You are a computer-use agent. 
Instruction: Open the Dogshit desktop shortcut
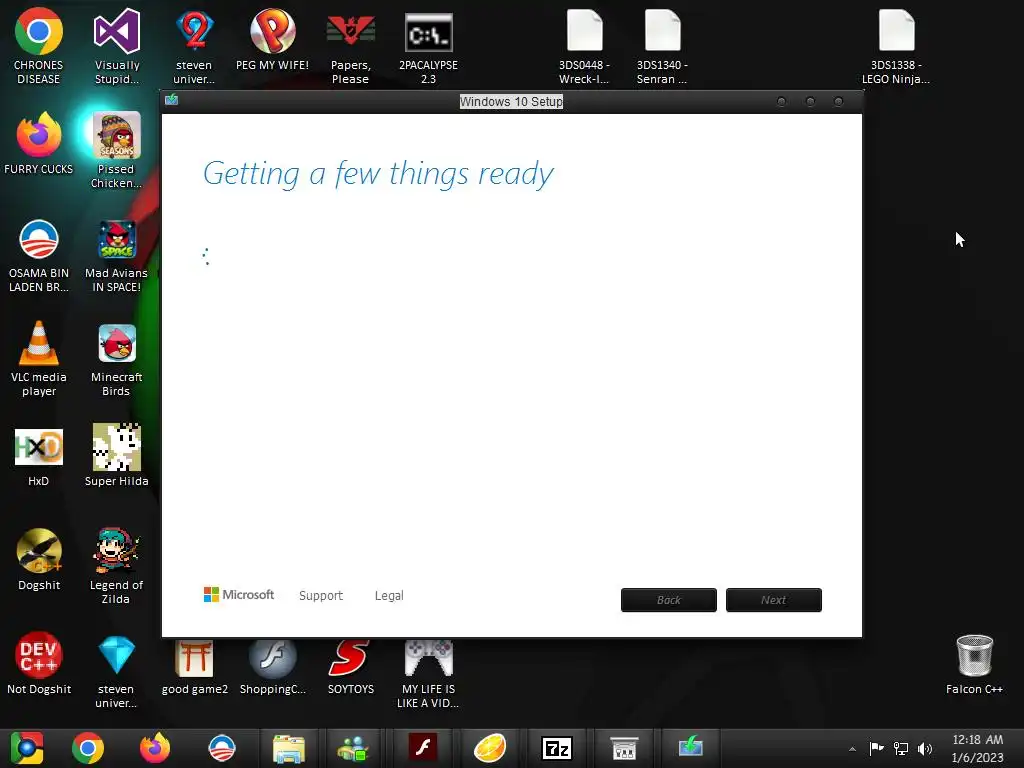(x=39, y=551)
